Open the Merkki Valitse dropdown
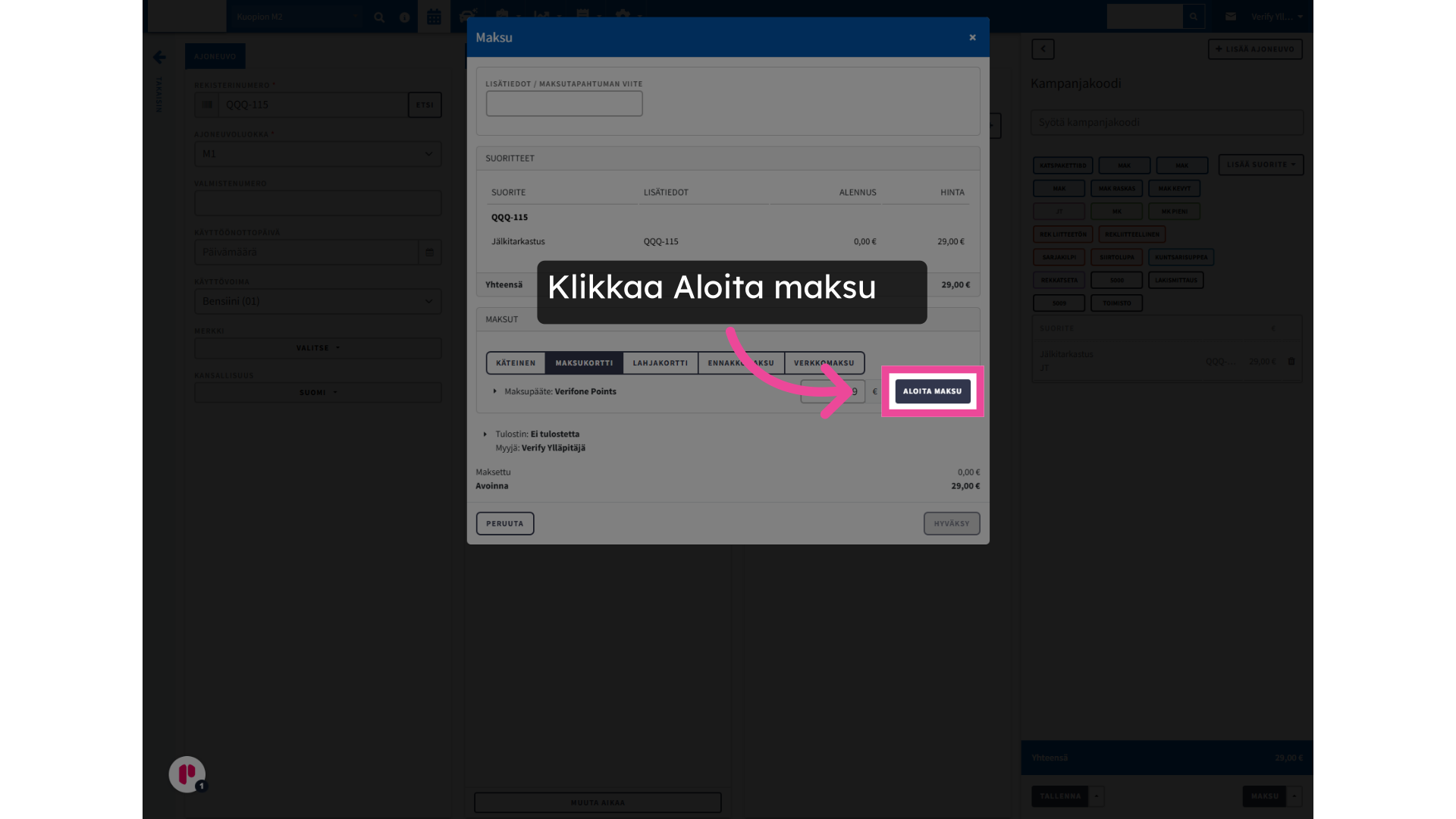 tap(318, 348)
